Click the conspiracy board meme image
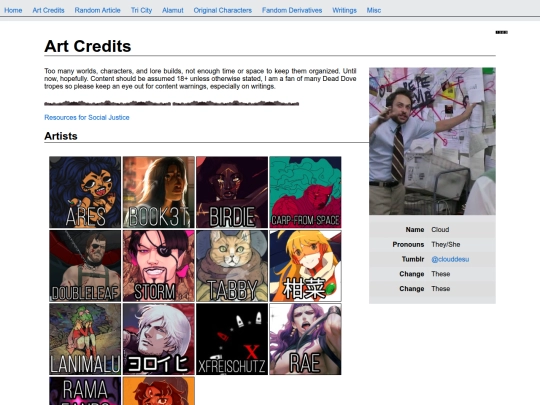The width and height of the screenshot is (540, 405). (432, 141)
